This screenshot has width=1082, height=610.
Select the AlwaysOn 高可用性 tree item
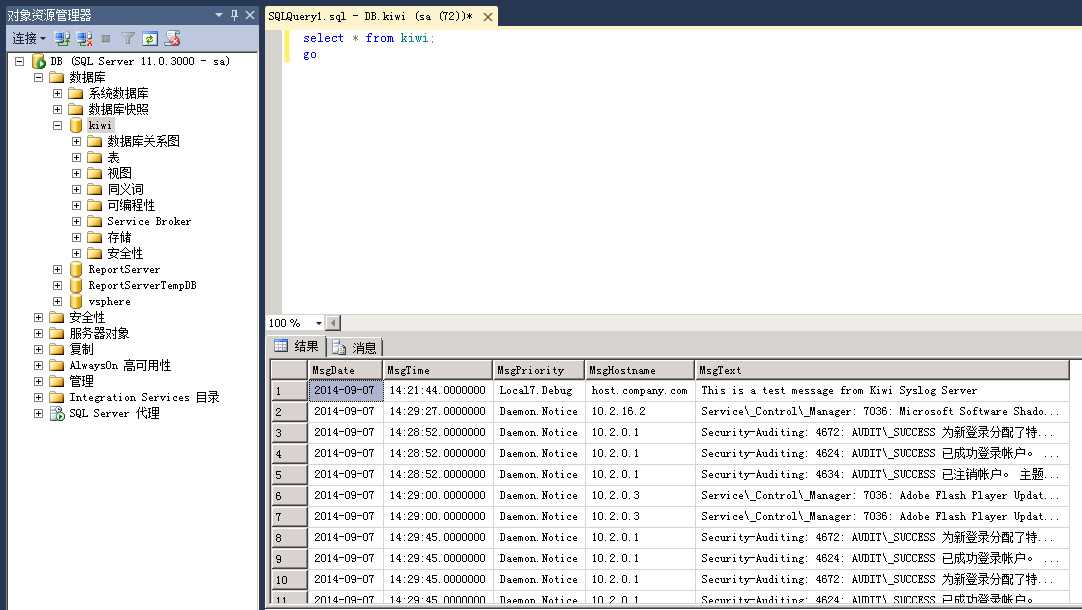(x=120, y=366)
